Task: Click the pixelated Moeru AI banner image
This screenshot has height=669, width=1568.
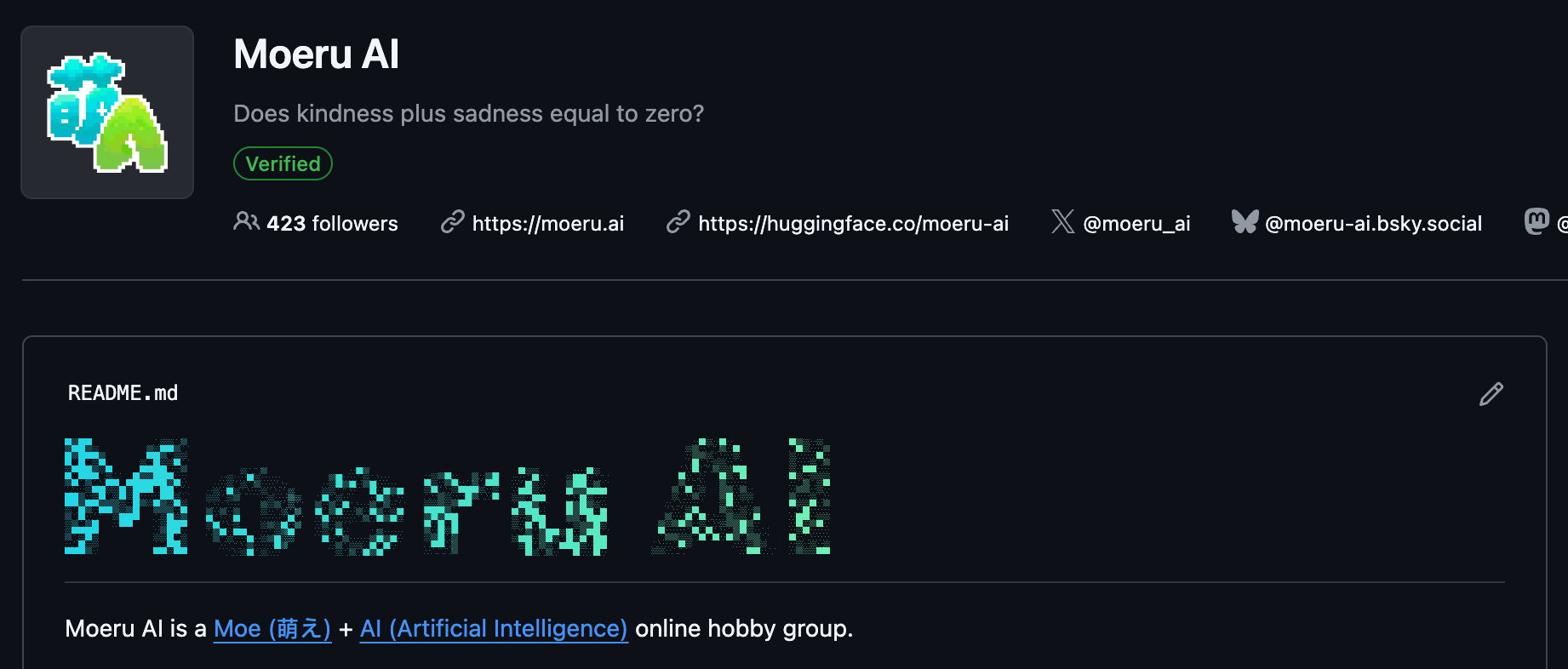Action: pyautogui.click(x=448, y=497)
